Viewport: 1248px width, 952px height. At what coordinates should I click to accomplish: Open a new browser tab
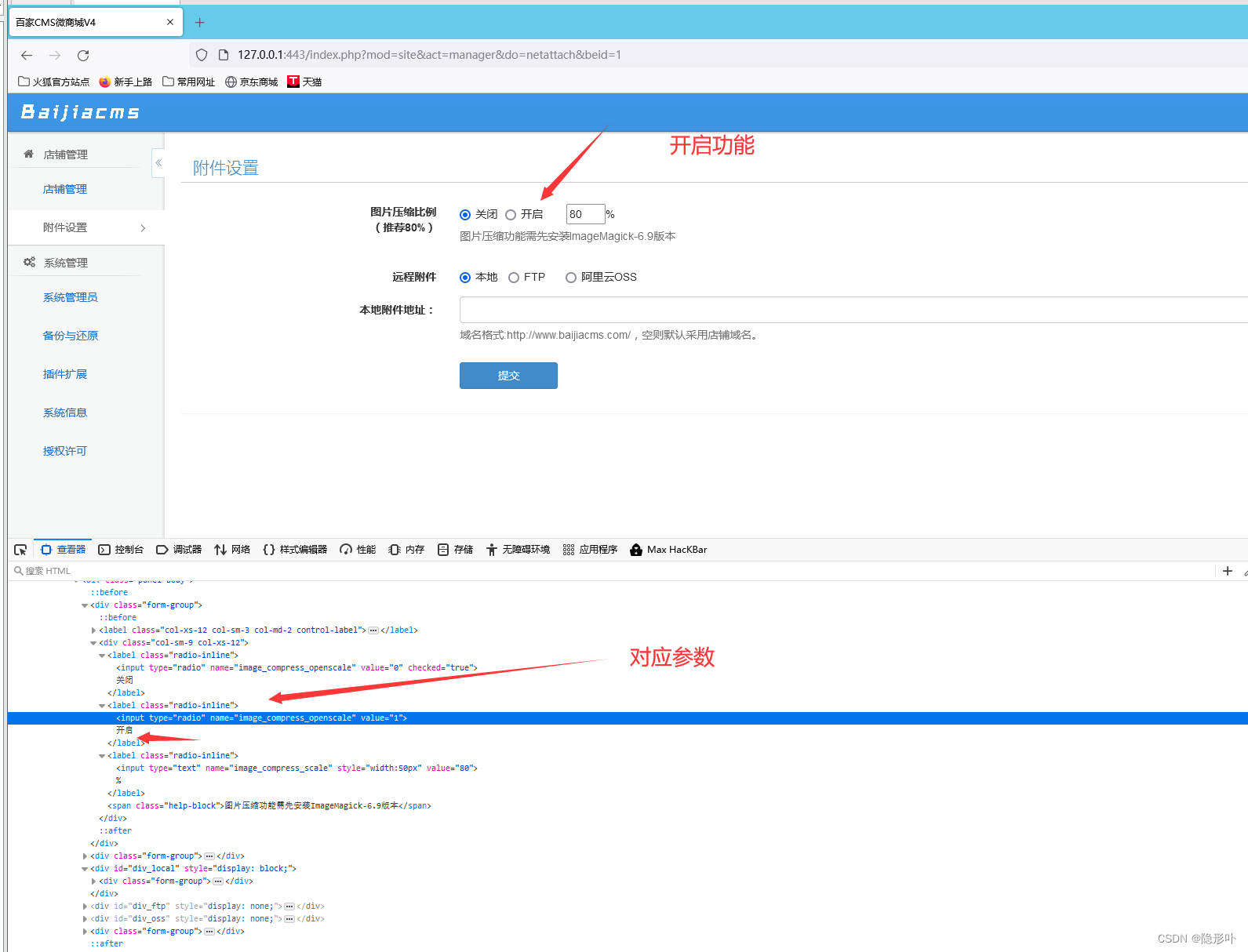(x=199, y=23)
